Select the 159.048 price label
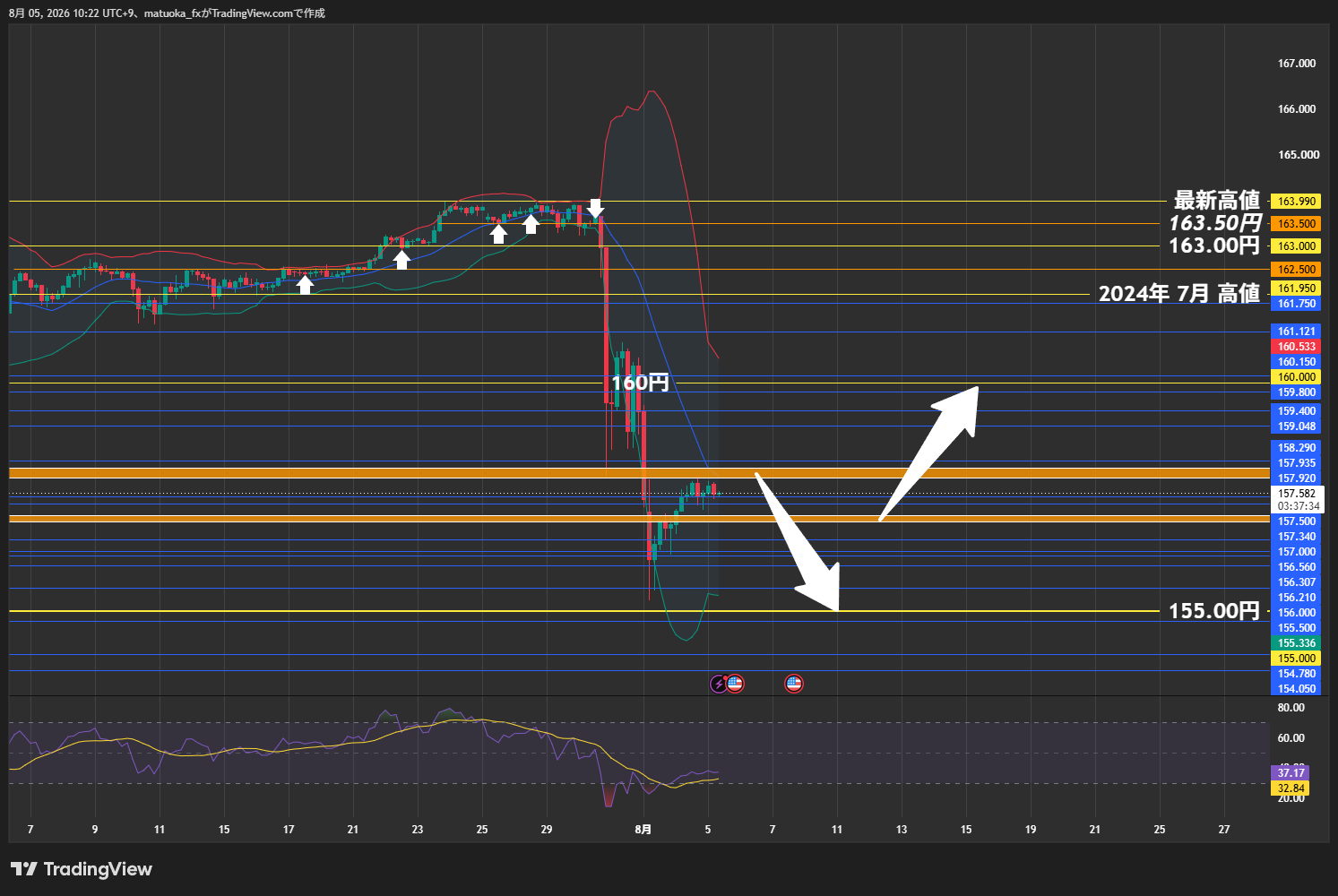1338x896 pixels. (x=1296, y=426)
